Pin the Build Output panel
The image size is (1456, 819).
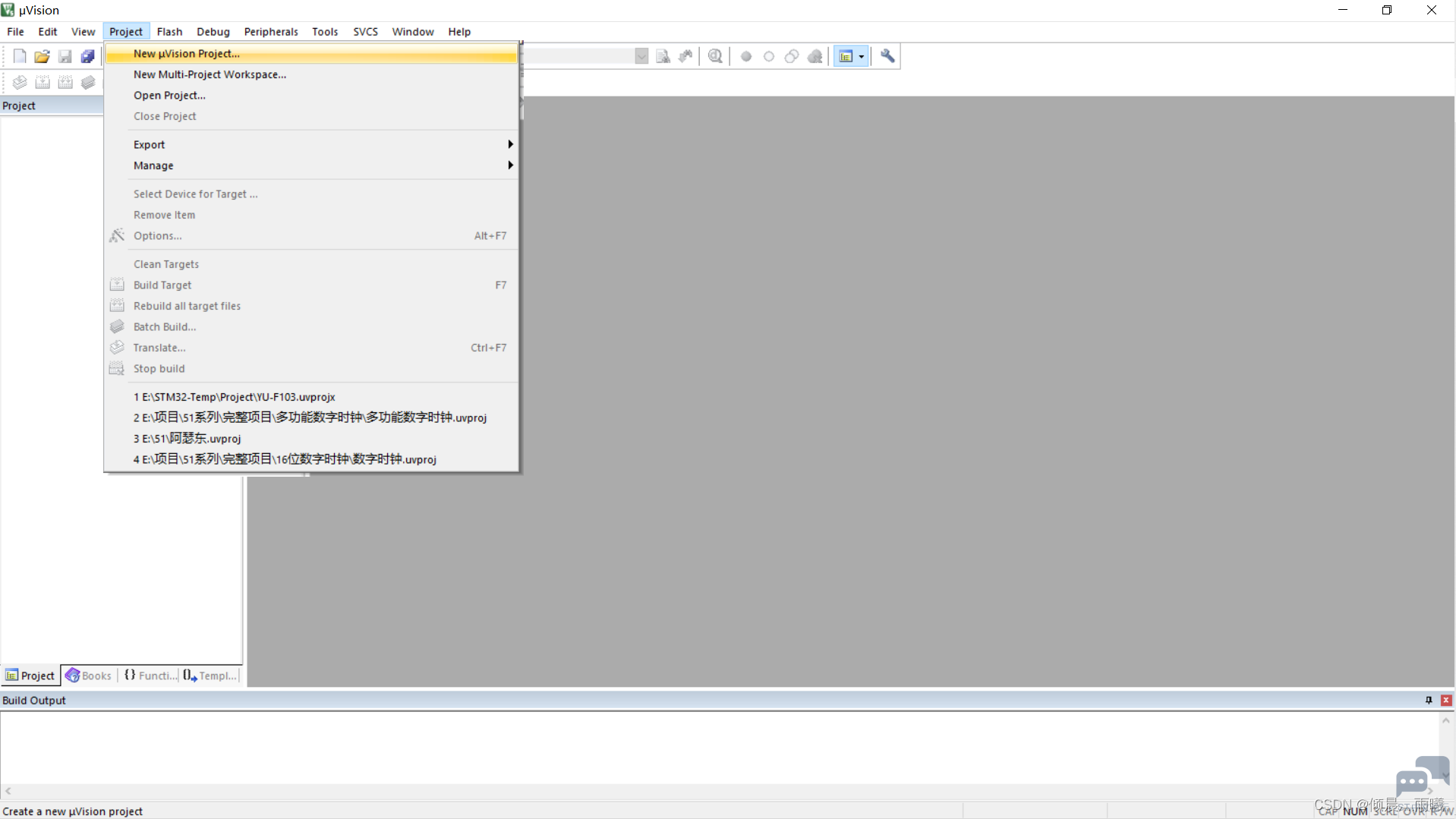(1429, 700)
